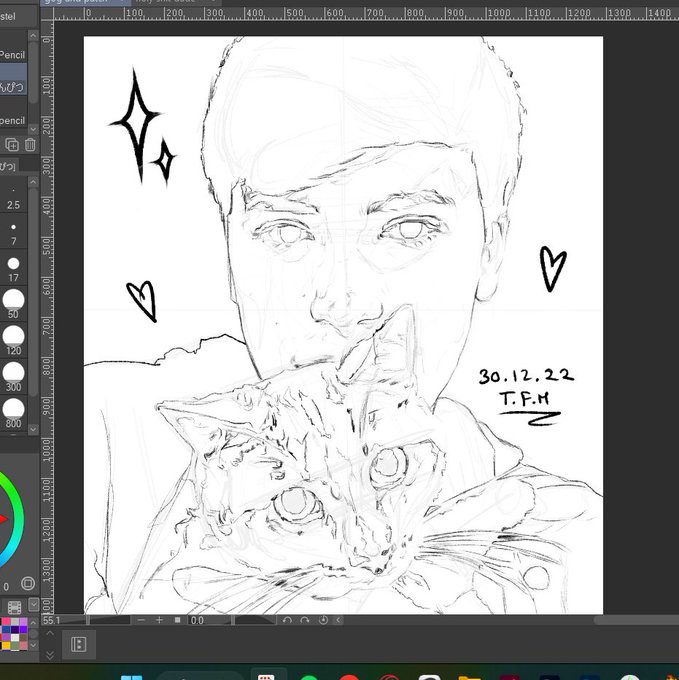
Task: Rotate the canvas left
Action: tap(287, 620)
